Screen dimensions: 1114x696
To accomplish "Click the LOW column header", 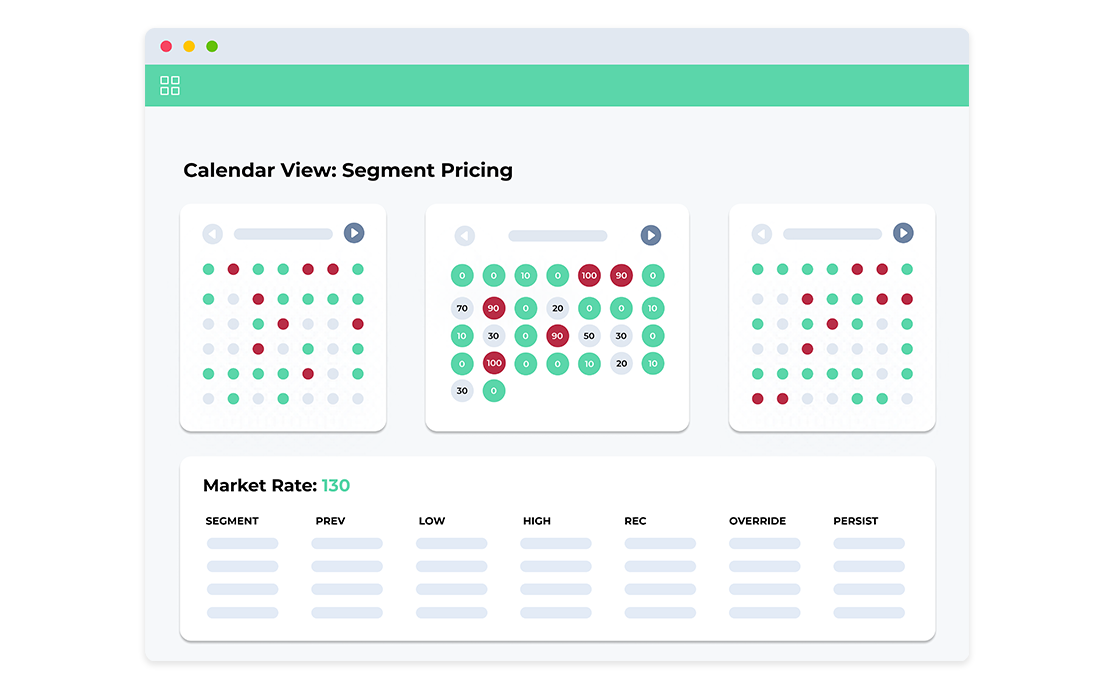I will (432, 521).
